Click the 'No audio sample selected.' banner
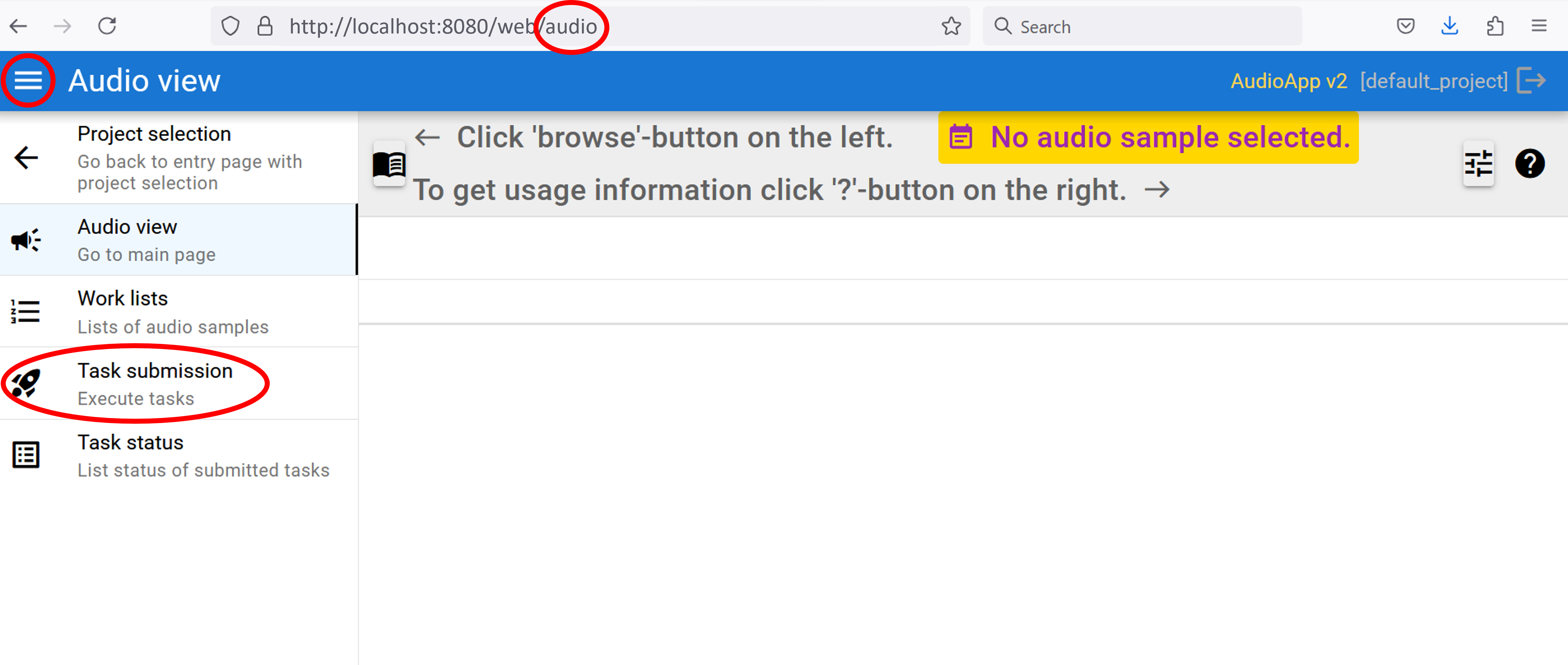Image resolution: width=1568 pixels, height=665 pixels. click(x=1148, y=137)
